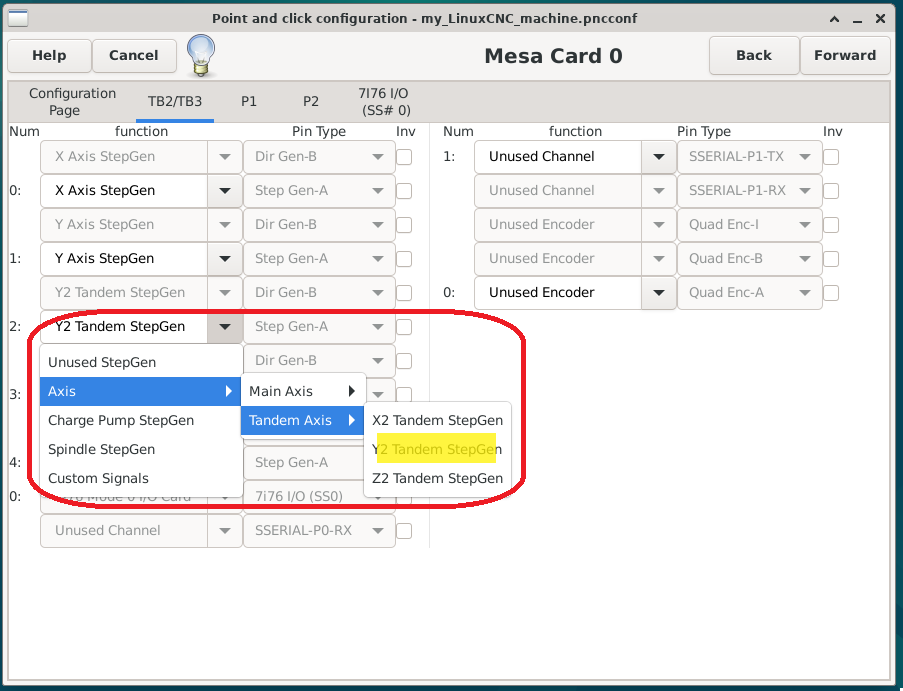Click the window menu icon in title bar

point(18,19)
